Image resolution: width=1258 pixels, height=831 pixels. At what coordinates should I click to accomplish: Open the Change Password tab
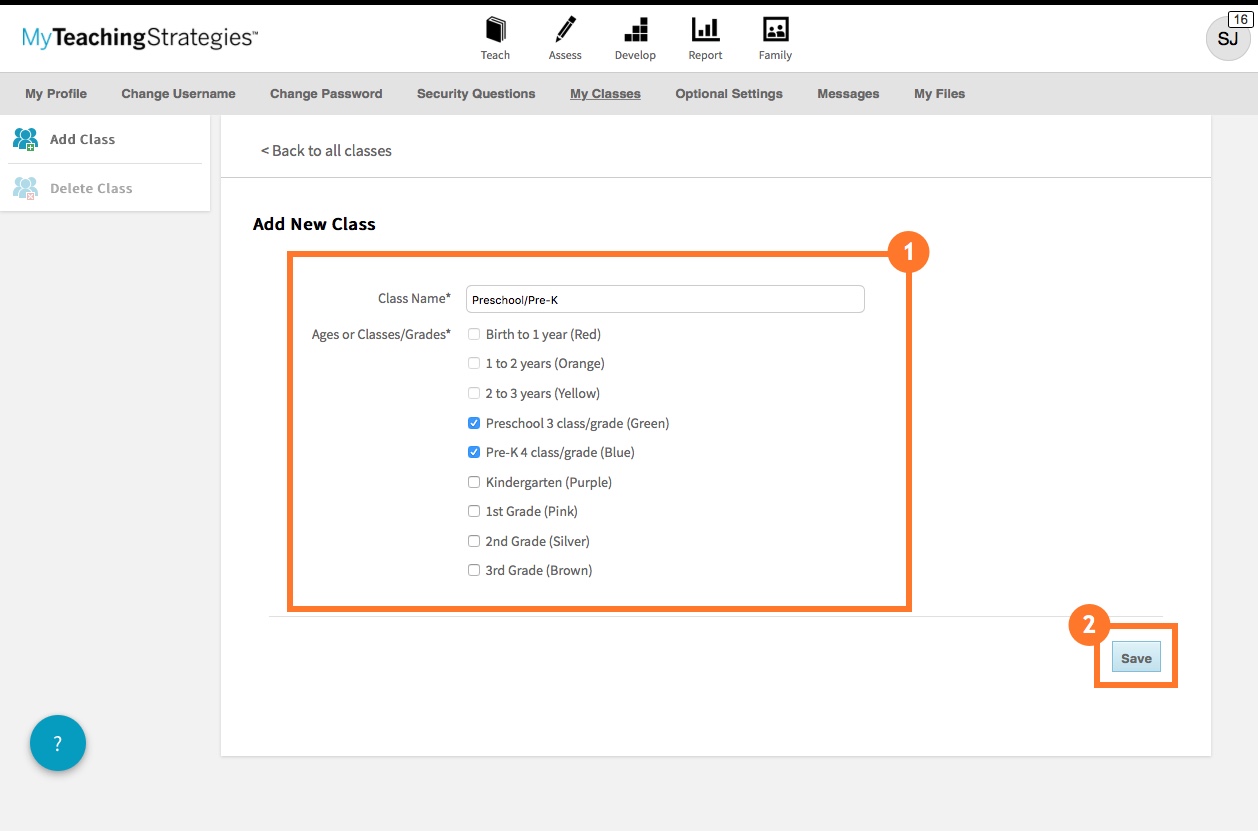pos(326,94)
